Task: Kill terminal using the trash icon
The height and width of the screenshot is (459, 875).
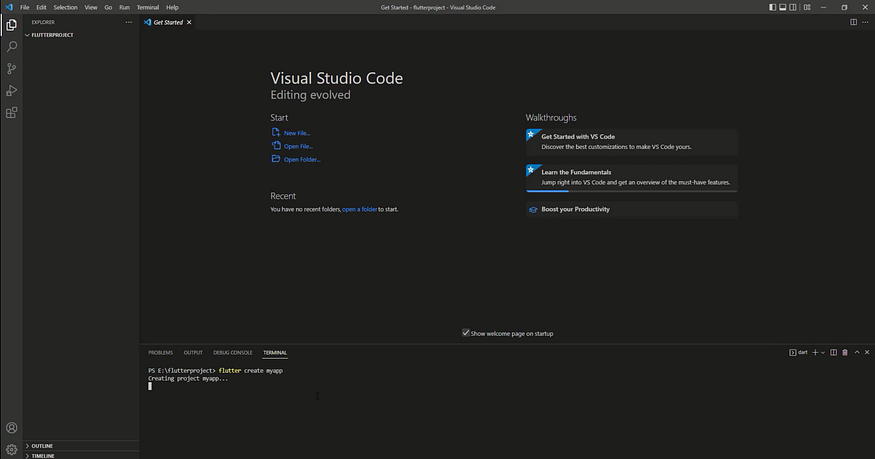Action: click(845, 352)
